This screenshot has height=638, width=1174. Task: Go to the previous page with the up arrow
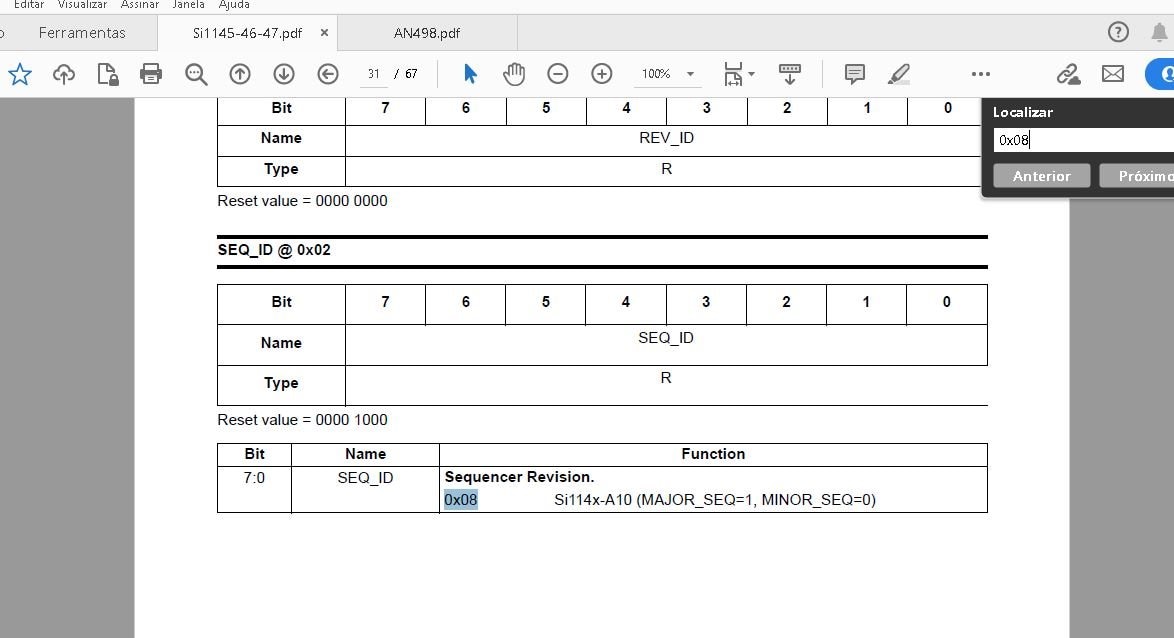click(240, 73)
